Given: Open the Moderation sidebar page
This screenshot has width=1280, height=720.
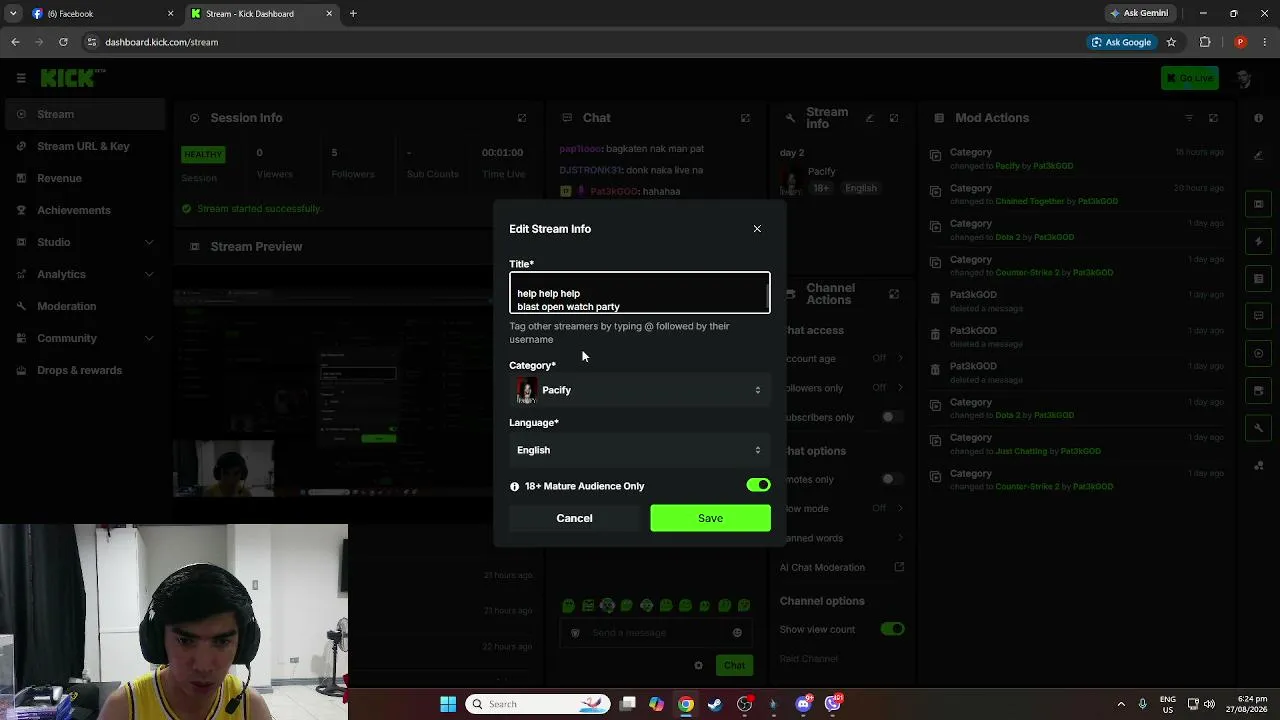Looking at the screenshot, I should [x=83, y=306].
